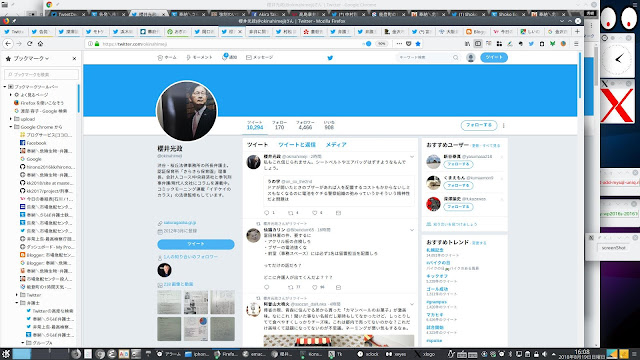The width and height of the screenshot is (640, 360).
Task: Toggle Firefox sidebar visibility button
Action: pyautogui.click(x=478, y=44)
